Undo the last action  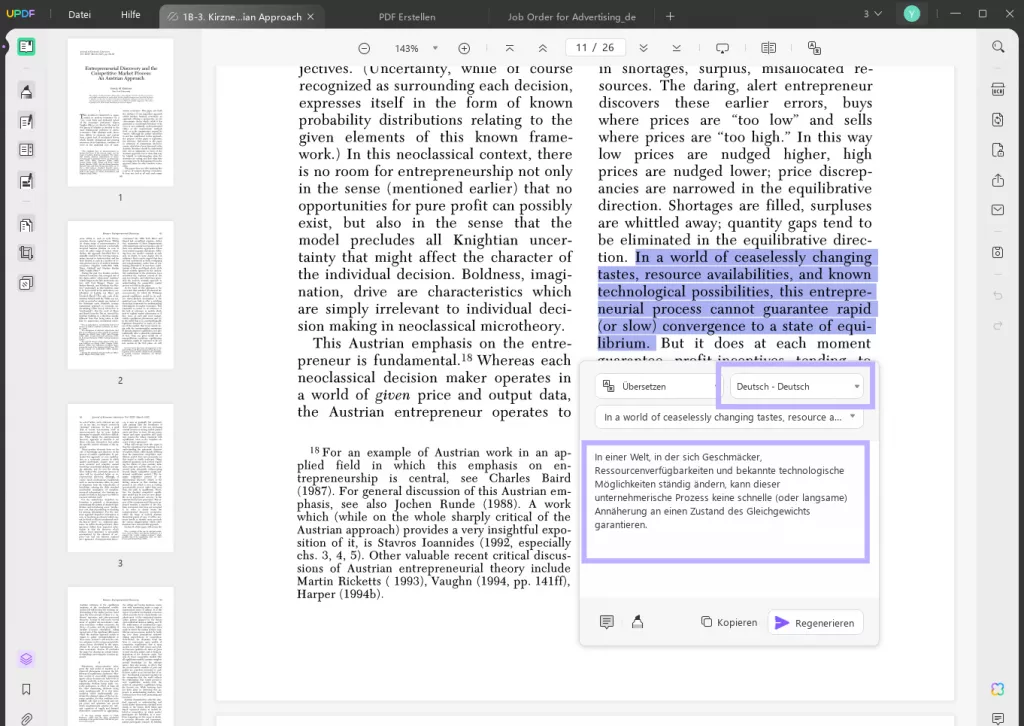(998, 296)
